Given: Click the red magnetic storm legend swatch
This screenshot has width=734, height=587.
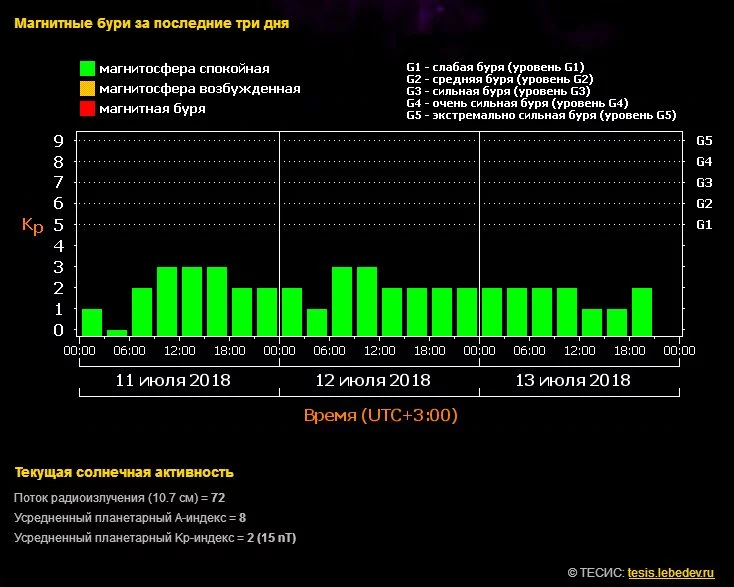Looking at the screenshot, I should 88,108.
